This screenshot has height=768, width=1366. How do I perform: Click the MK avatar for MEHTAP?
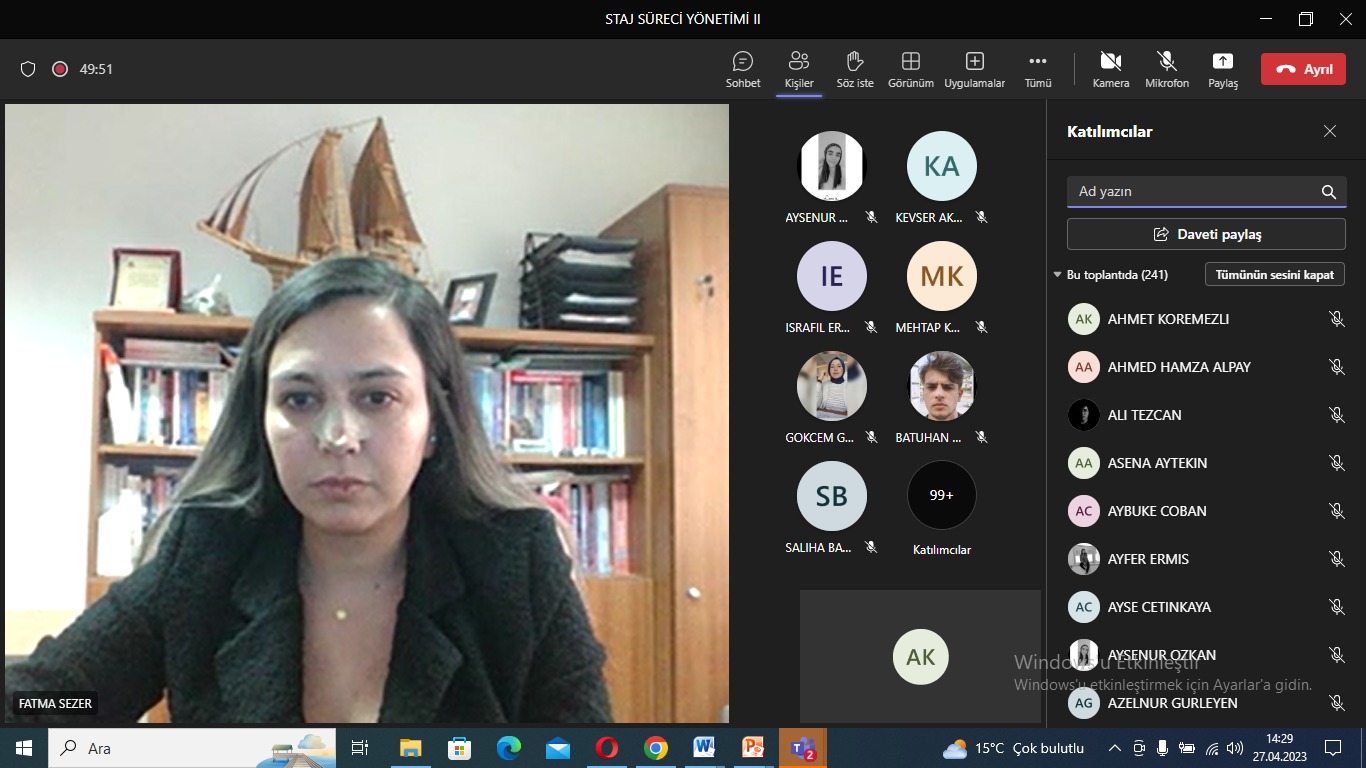coord(942,276)
